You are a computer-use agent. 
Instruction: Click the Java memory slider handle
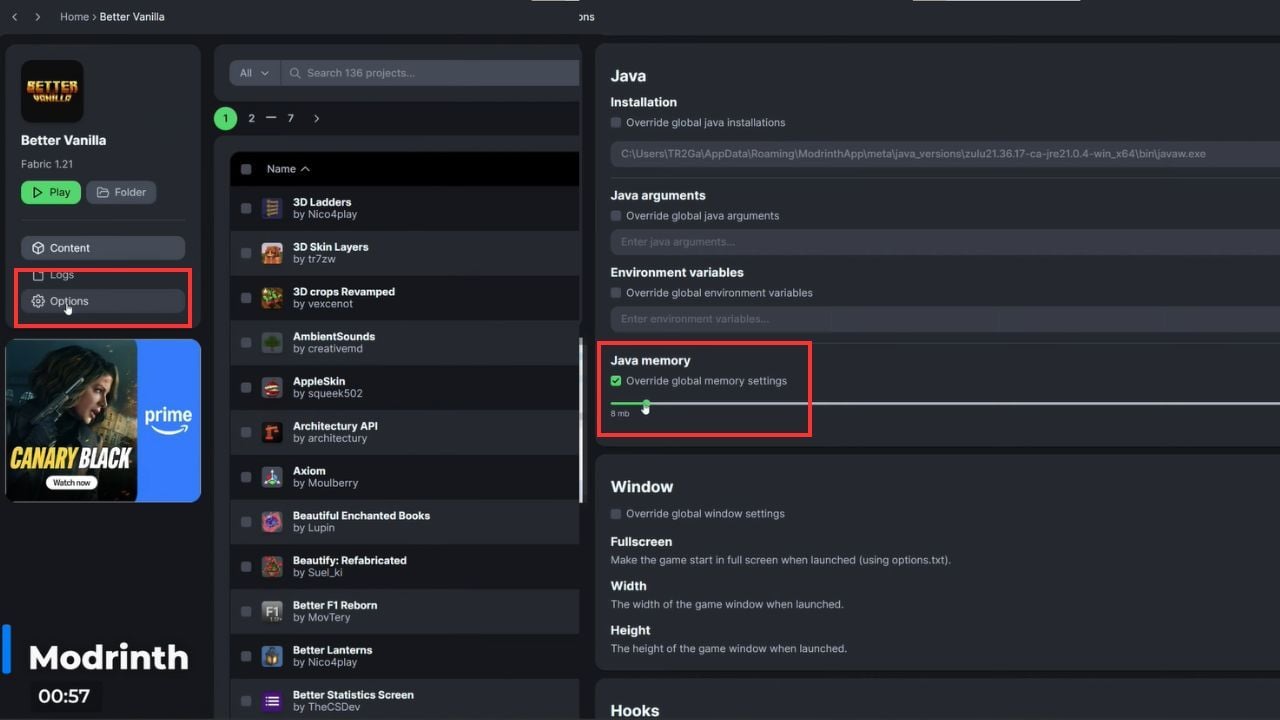pyautogui.click(x=646, y=404)
